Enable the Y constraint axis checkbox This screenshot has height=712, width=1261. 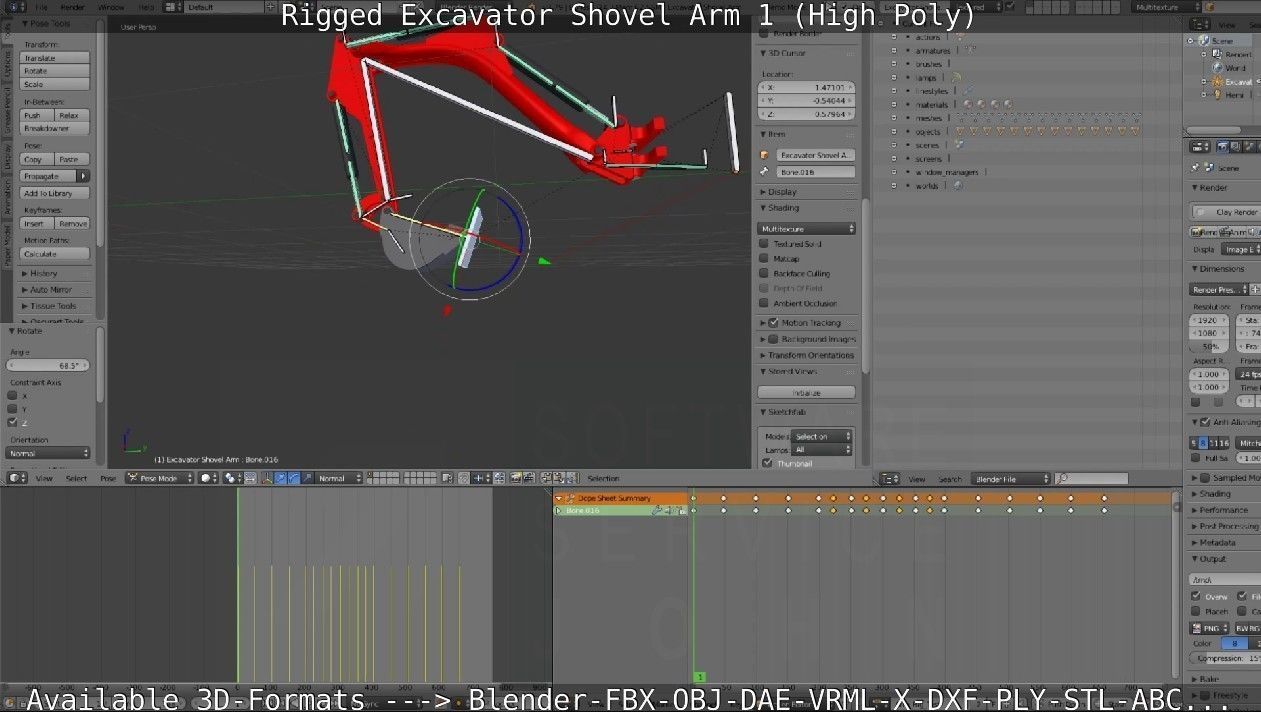click(12, 409)
